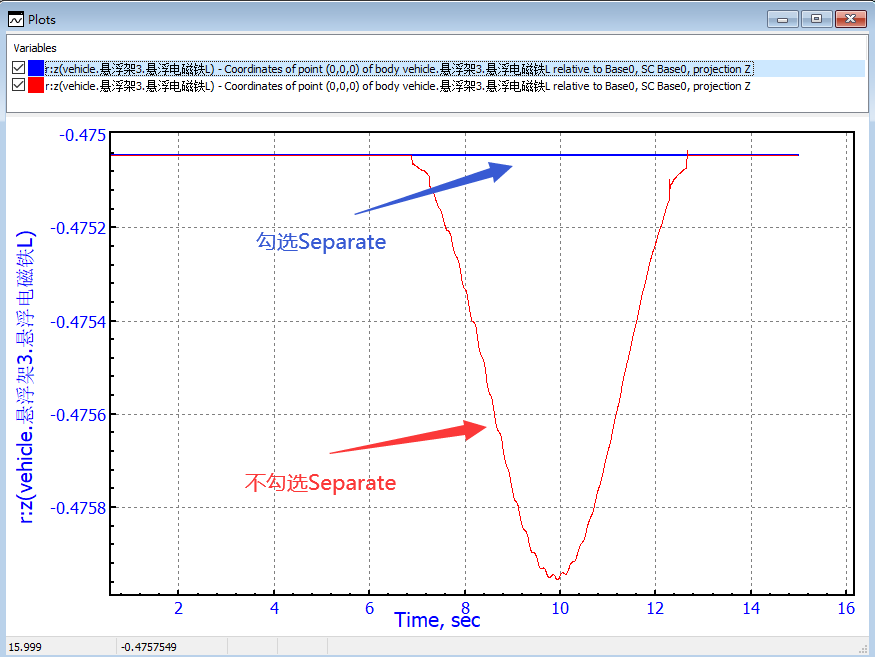
Task: Click the -0.4756 y-axis tick label
Action: [x=78, y=415]
